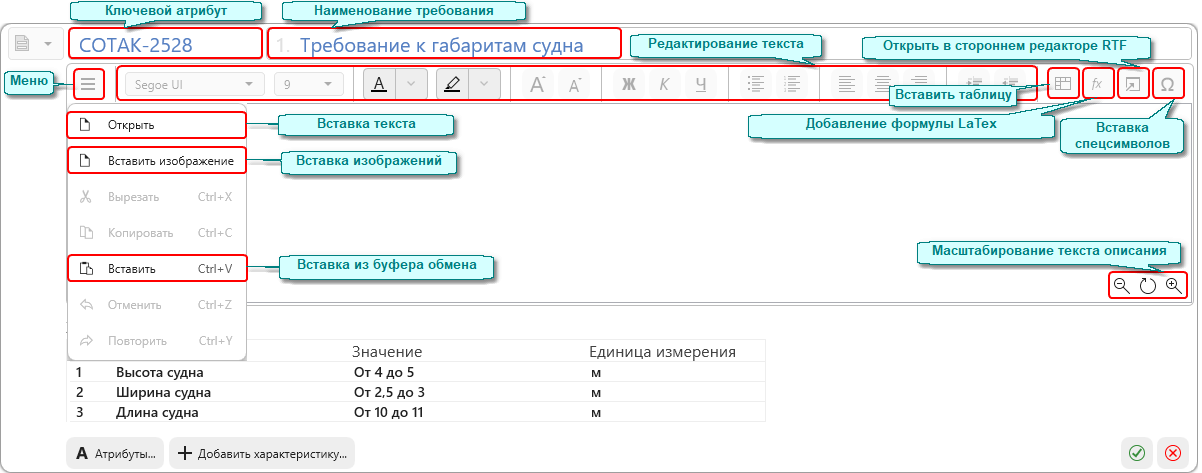This screenshot has height=473, width=1202.
Task: Insert special symbol with Omega icon
Action: tap(1167, 84)
